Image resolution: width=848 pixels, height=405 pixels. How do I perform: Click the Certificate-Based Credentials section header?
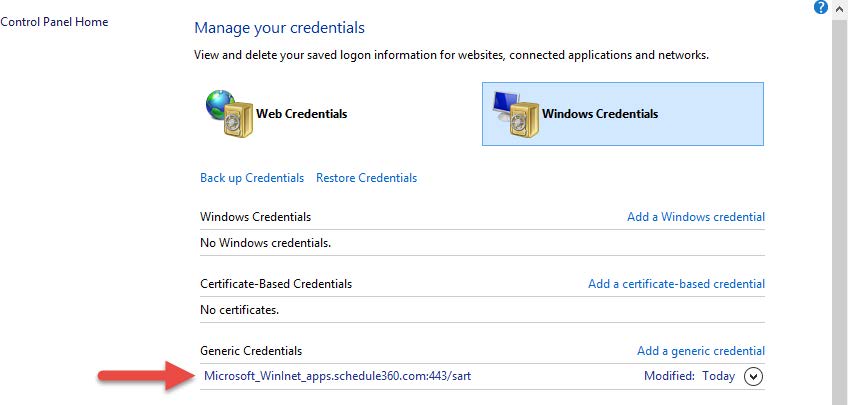pyautogui.click(x=276, y=284)
